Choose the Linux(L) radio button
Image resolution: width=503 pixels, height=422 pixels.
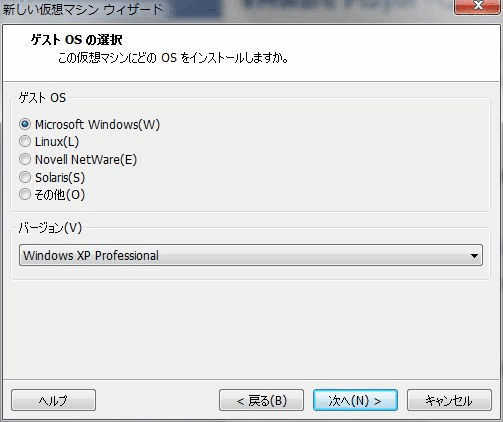click(x=25, y=142)
